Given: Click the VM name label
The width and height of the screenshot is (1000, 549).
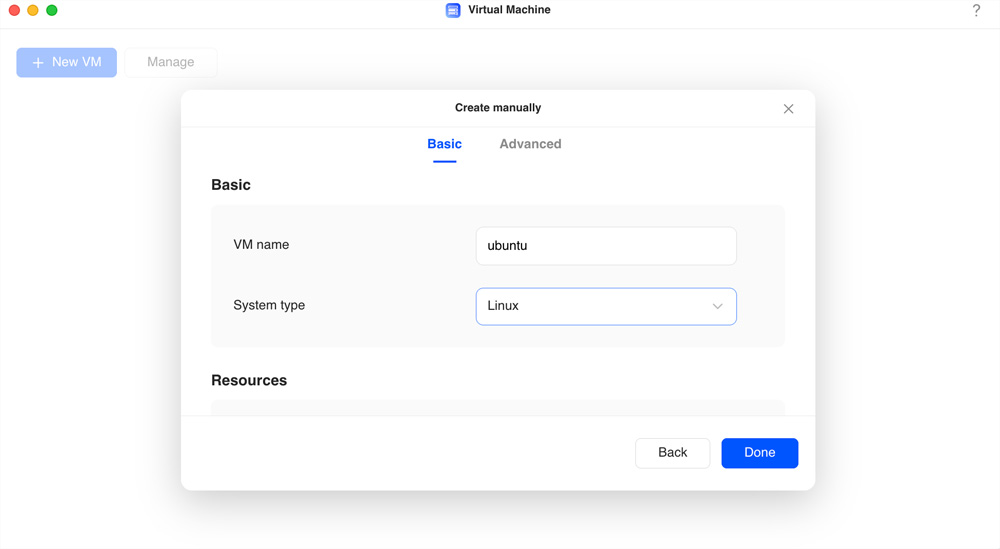Looking at the screenshot, I should click(x=261, y=245).
